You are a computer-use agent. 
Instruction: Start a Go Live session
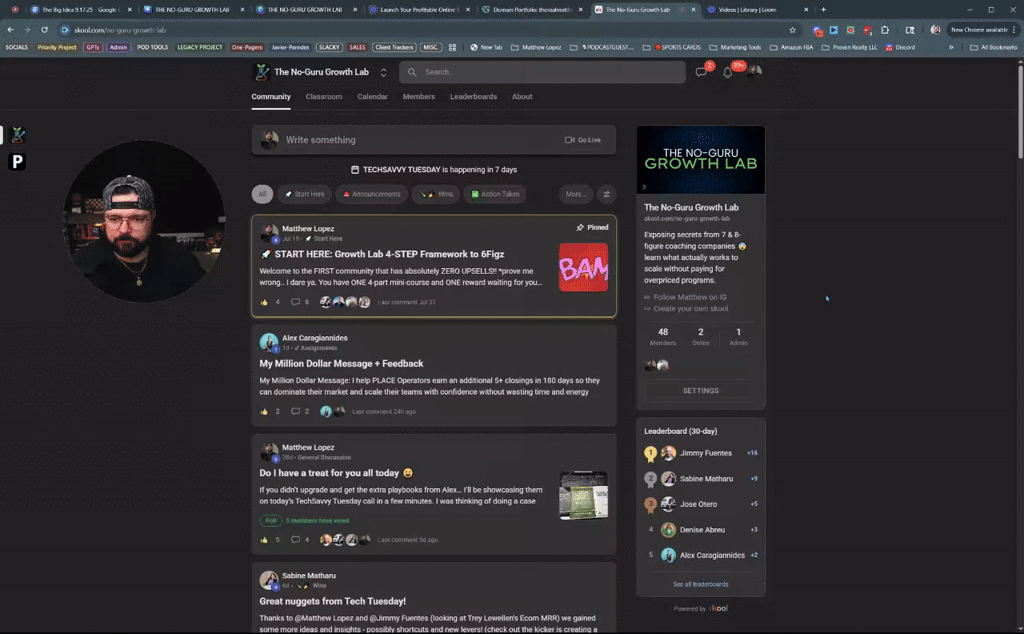point(583,140)
